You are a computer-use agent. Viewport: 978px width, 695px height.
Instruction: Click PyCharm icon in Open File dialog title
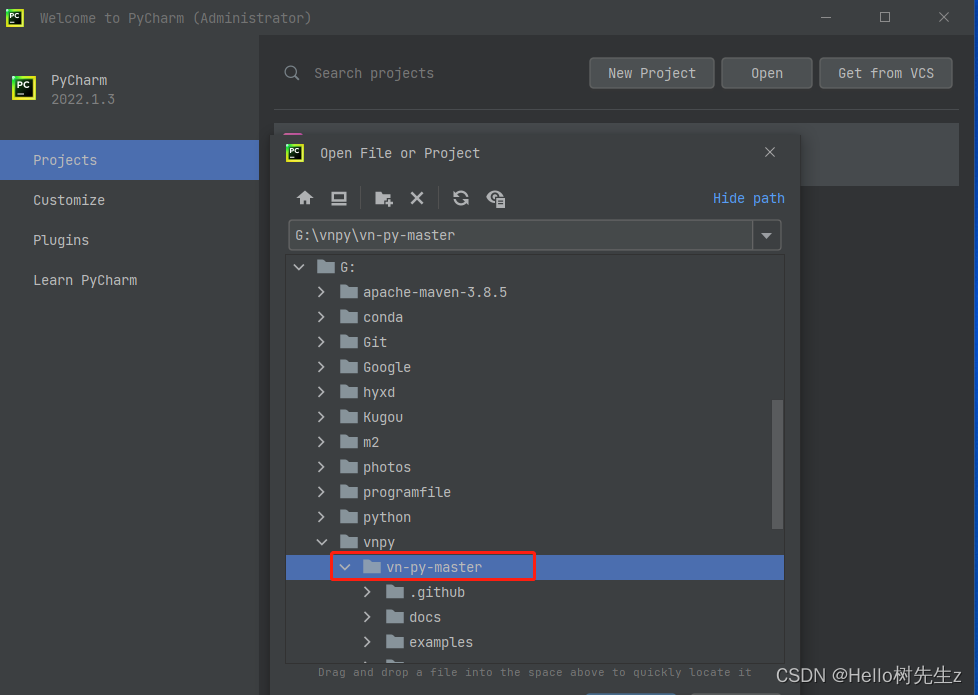coord(295,153)
